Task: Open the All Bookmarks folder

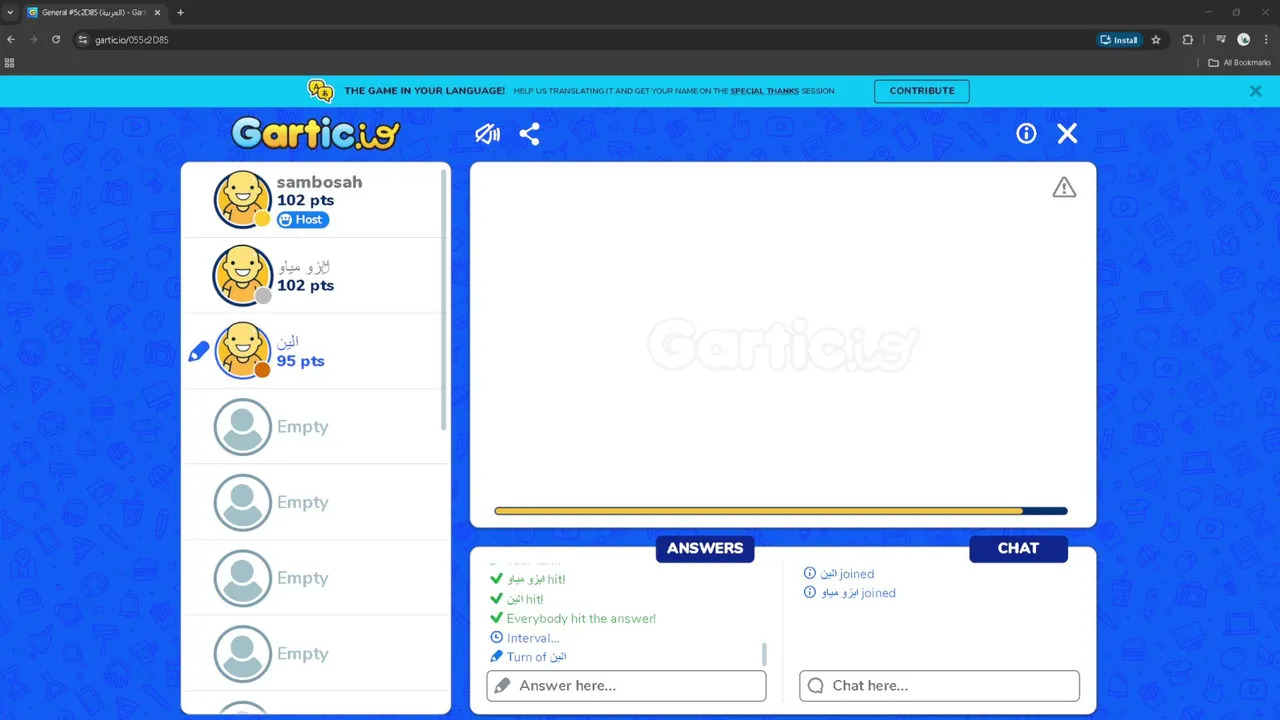Action: pos(1239,63)
